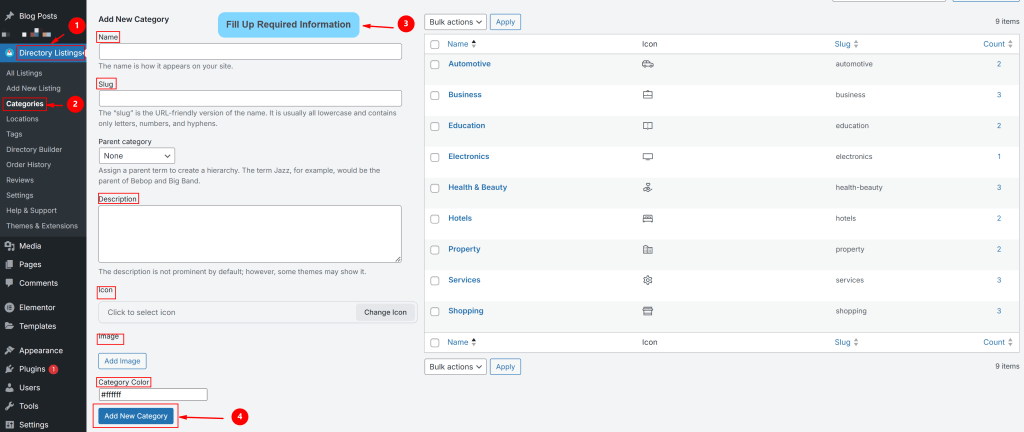Check the Property row checkbox
Screen dimensions: 1024x432
435,250
